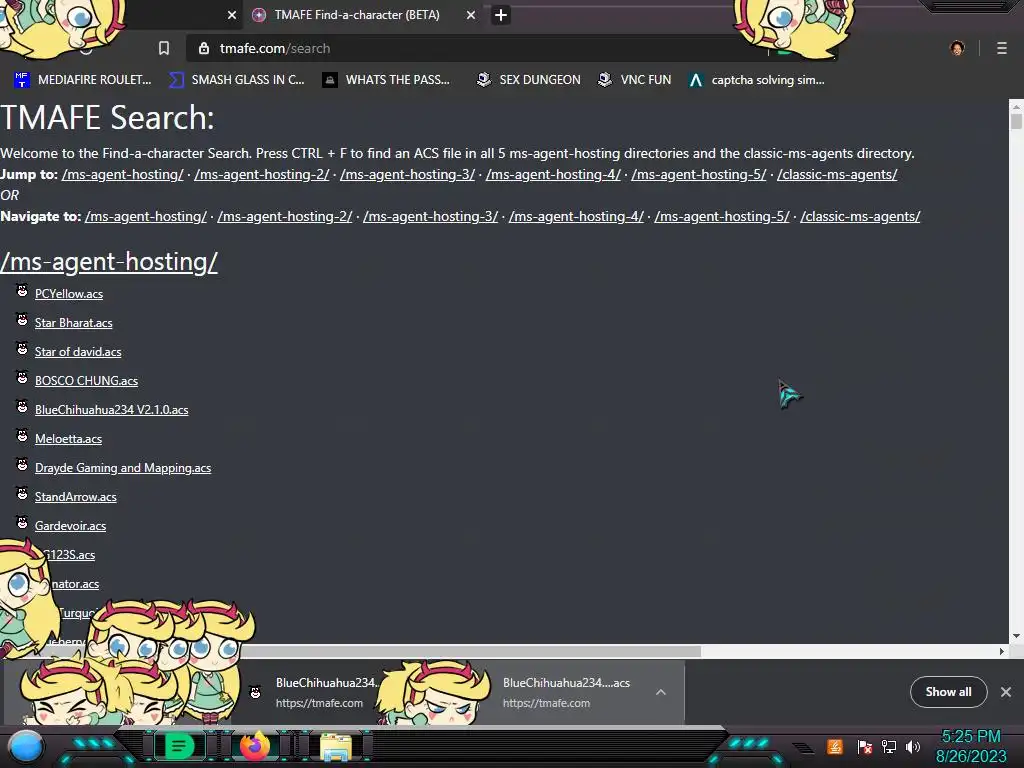Open WHATS THE PASS... bookmark
1024x768 pixels.
click(386, 80)
